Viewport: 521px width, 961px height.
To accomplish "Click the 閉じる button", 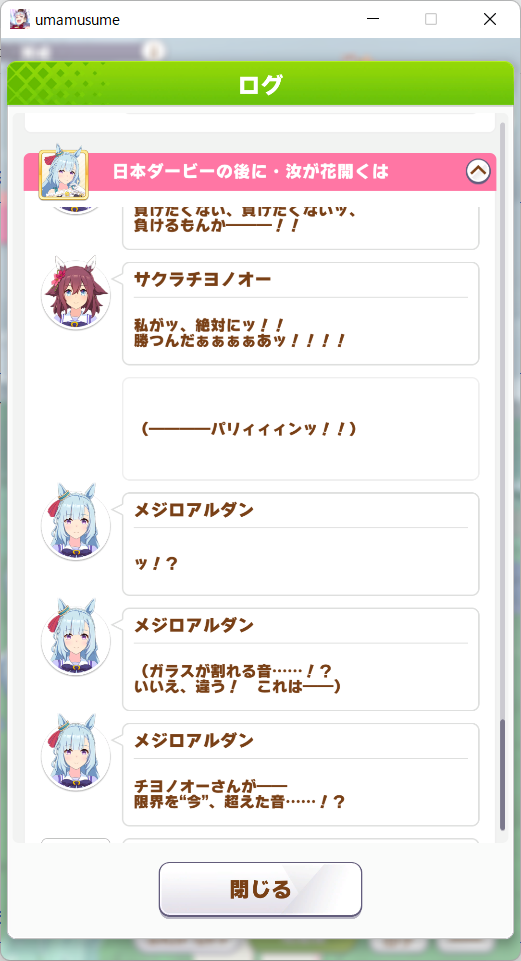I will tap(260, 889).
